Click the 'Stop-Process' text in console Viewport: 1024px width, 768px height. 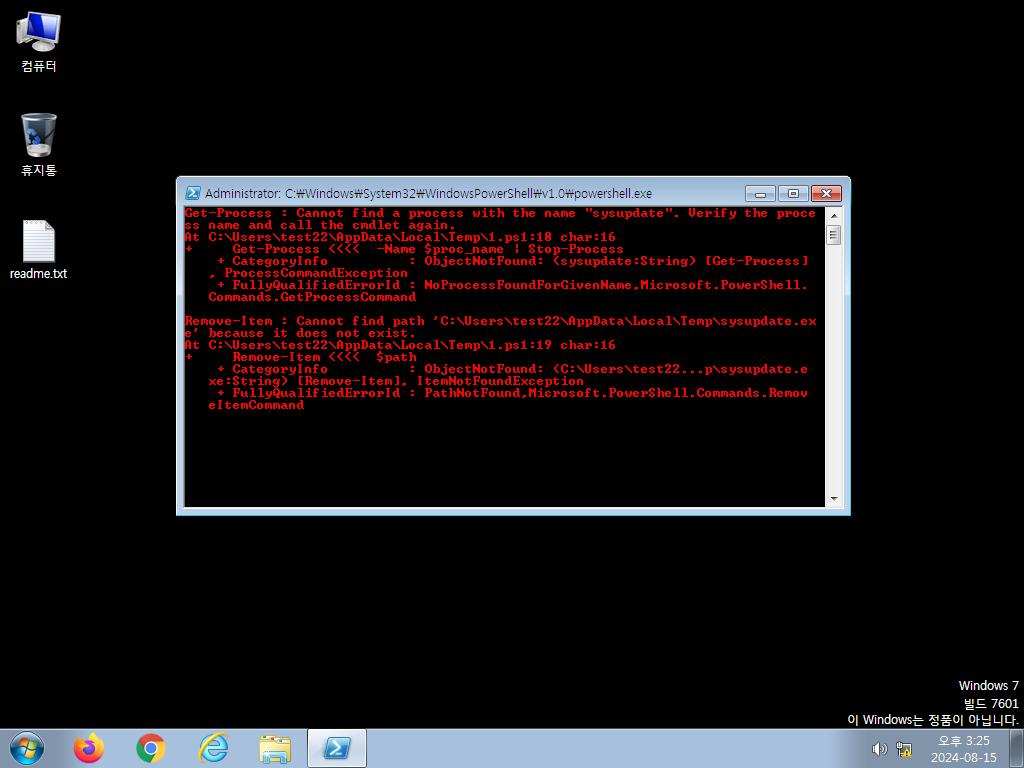click(575, 249)
